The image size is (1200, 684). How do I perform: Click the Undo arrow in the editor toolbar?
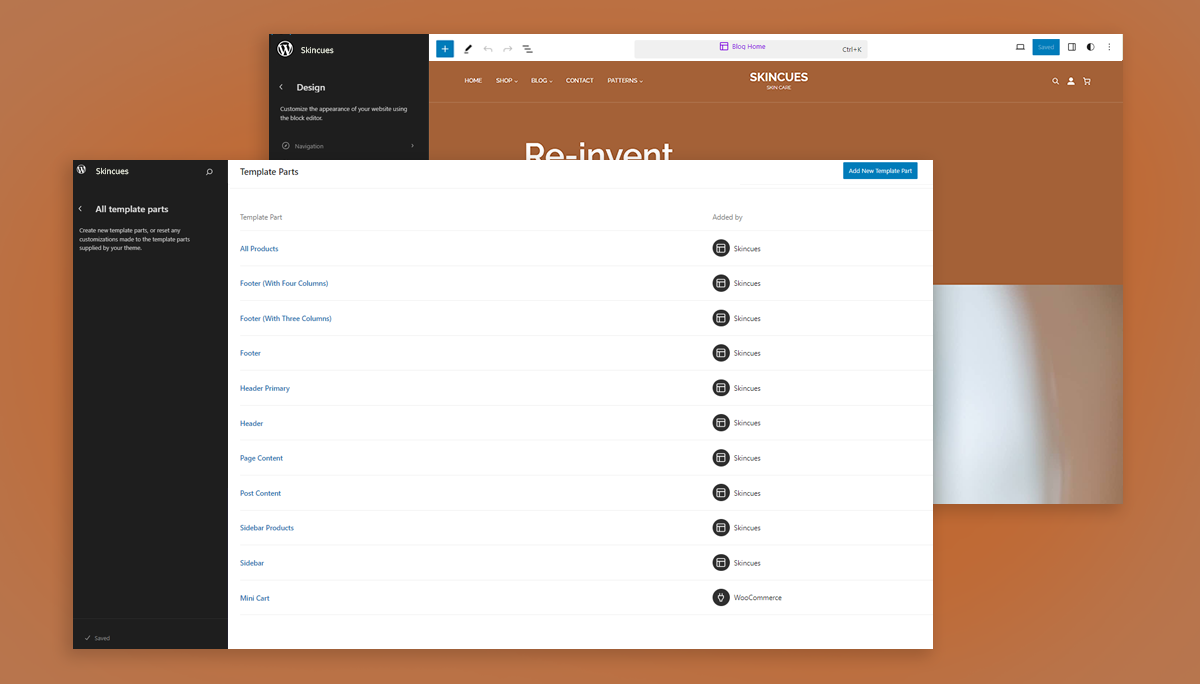[x=488, y=47]
